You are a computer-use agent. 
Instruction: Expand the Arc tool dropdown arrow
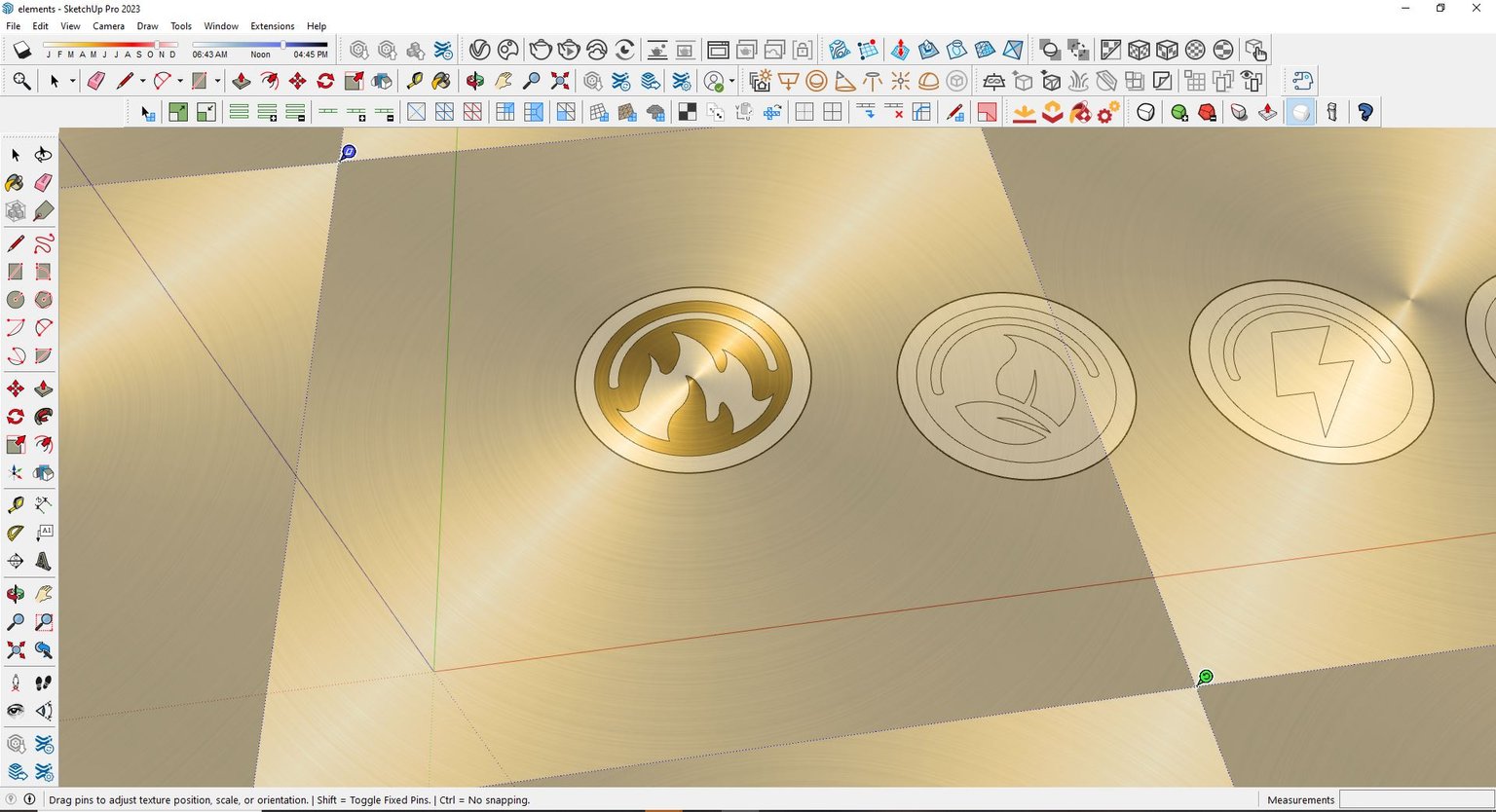179,81
